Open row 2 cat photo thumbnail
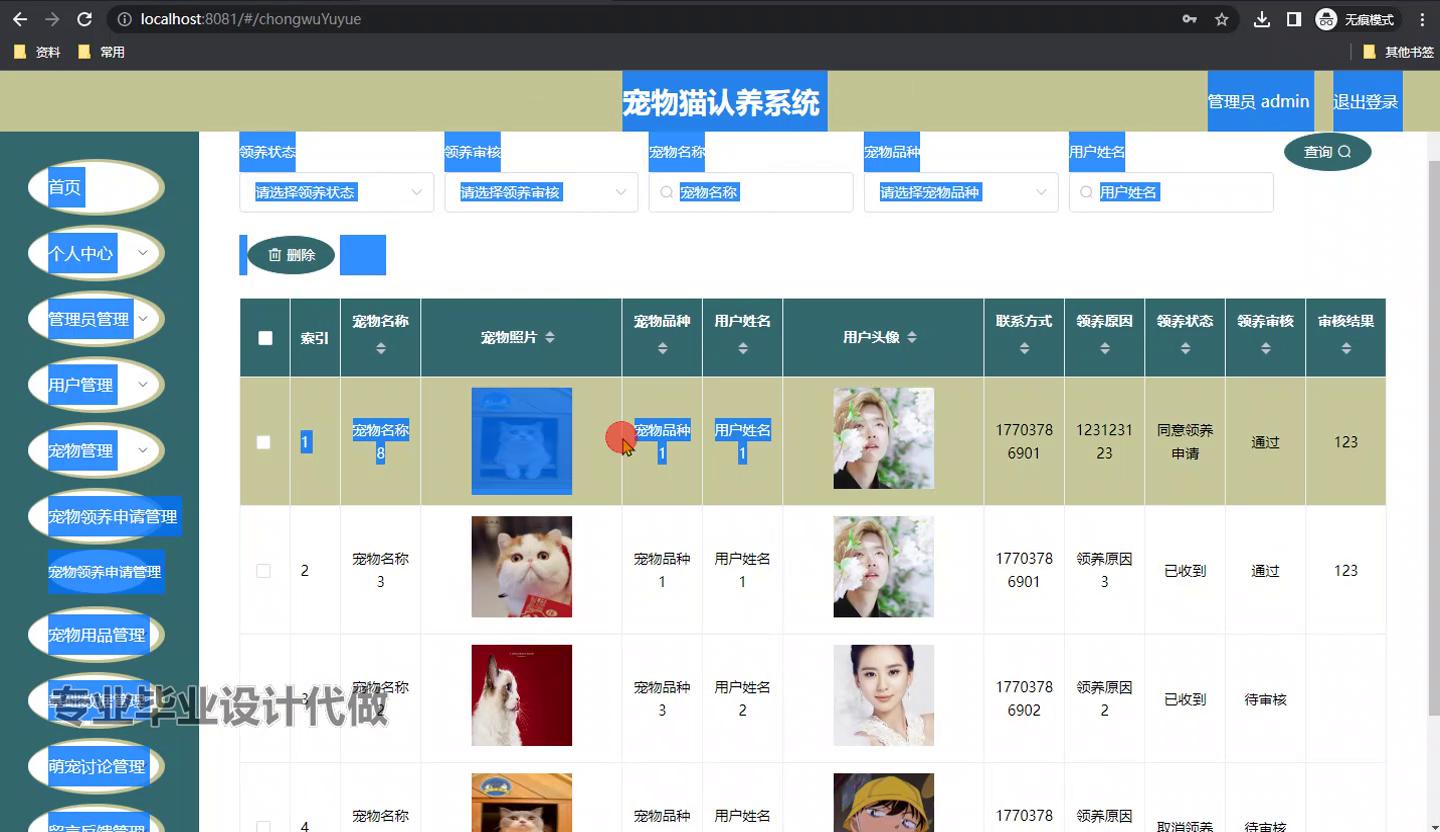This screenshot has width=1440, height=832. (x=522, y=567)
